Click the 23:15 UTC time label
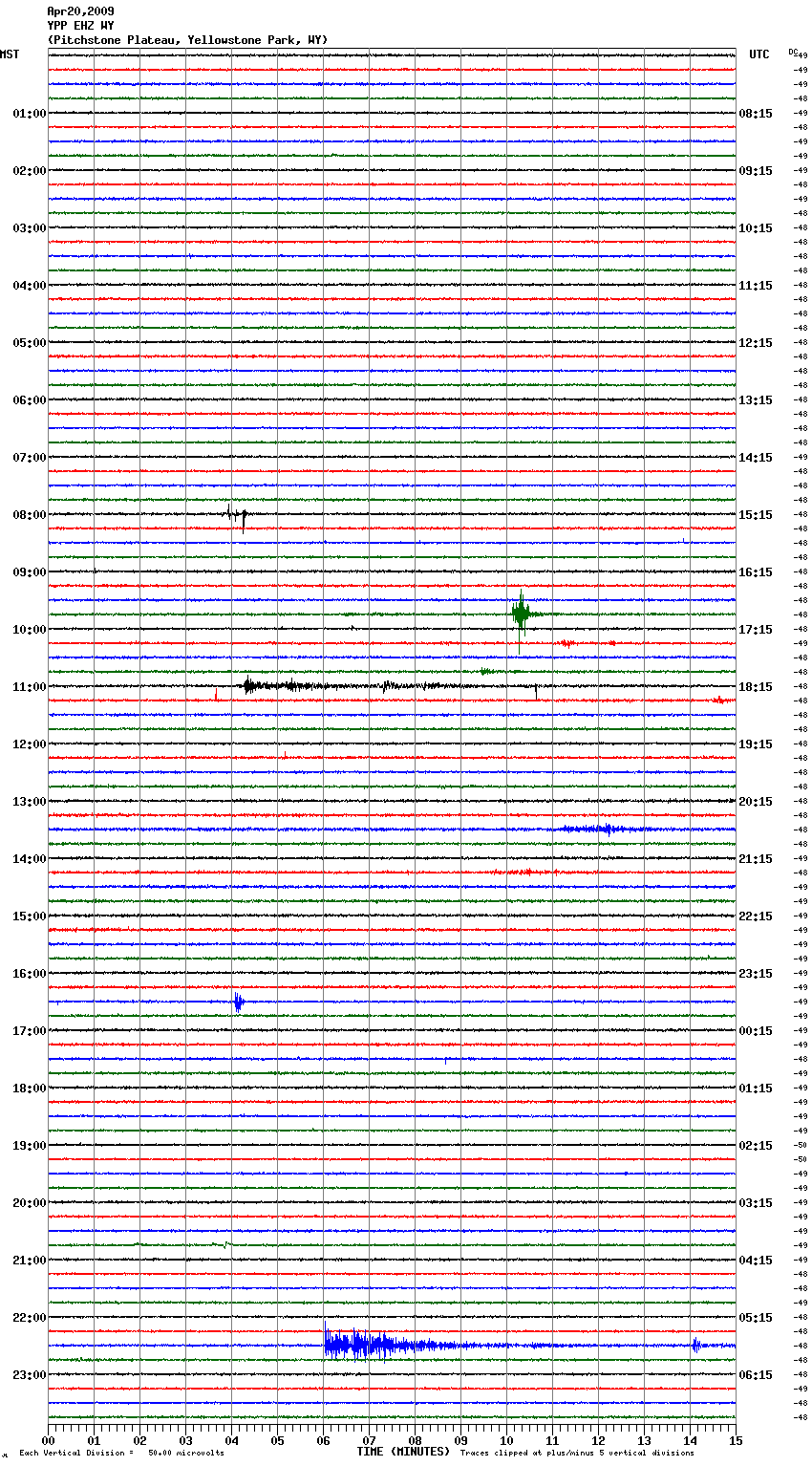The height and width of the screenshot is (1466, 812). 756,974
